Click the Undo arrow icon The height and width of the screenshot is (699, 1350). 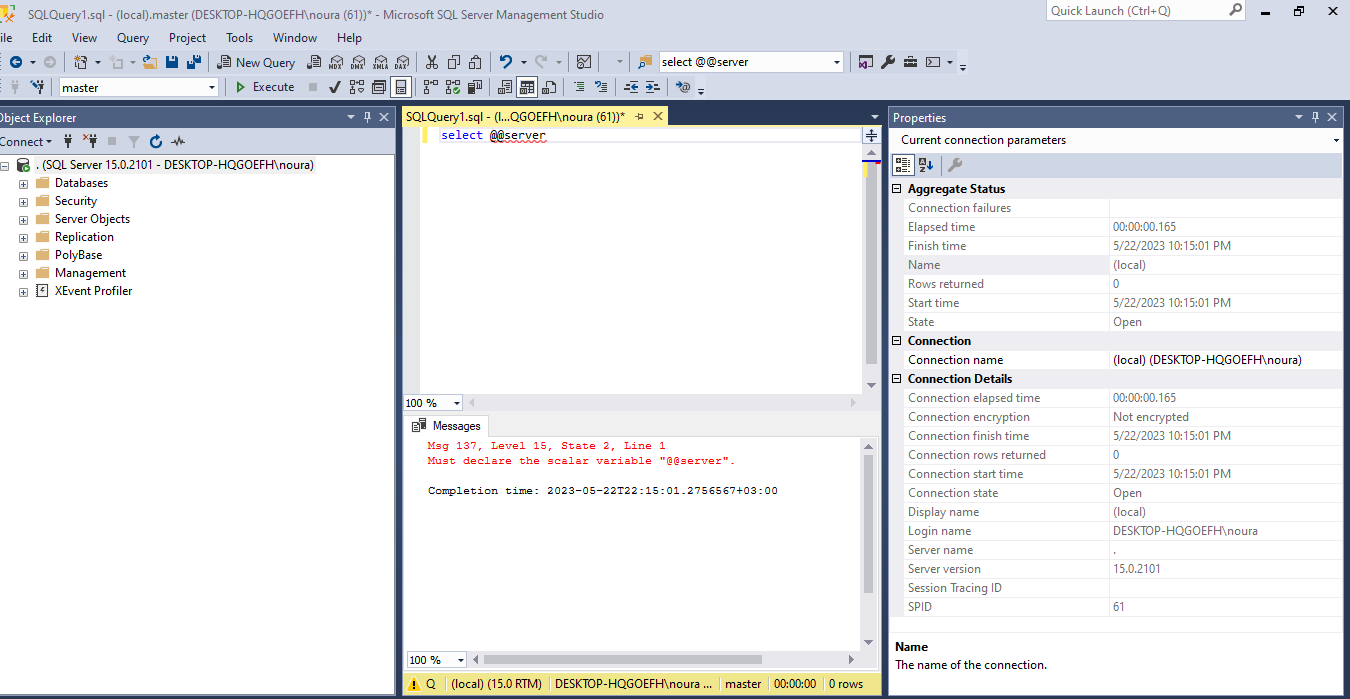[505, 62]
